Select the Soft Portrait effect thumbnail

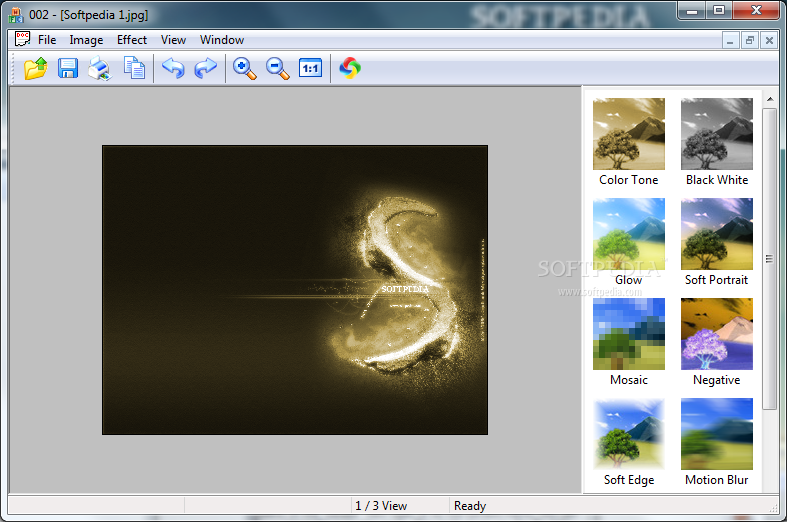coord(717,234)
